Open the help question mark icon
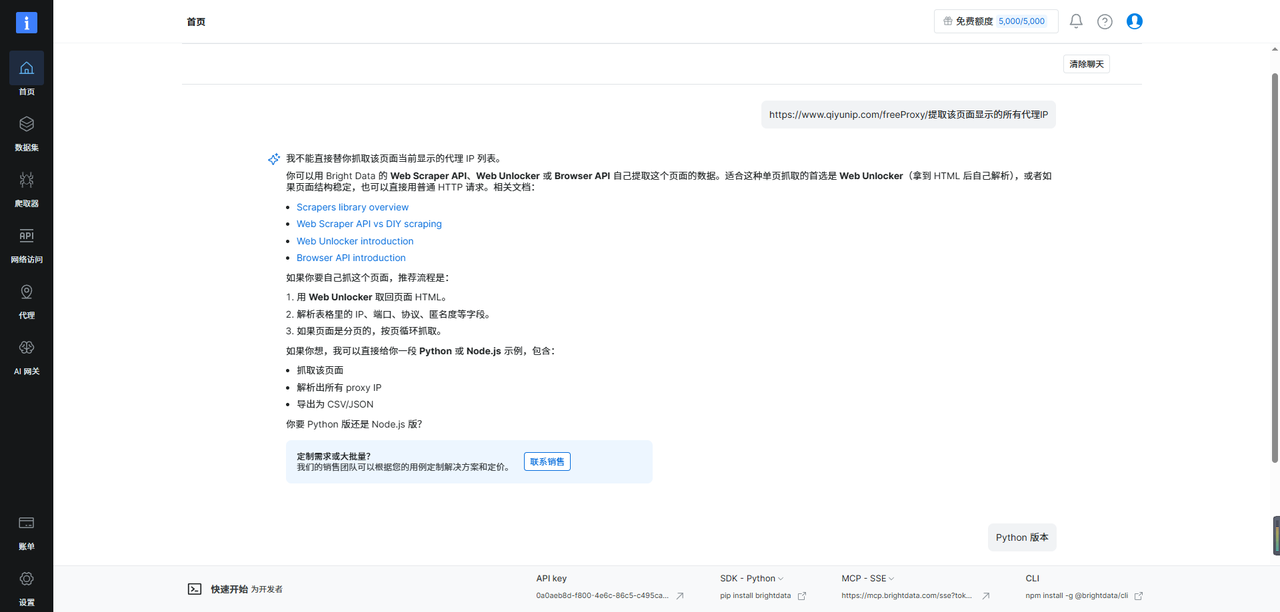 [x=1105, y=21]
